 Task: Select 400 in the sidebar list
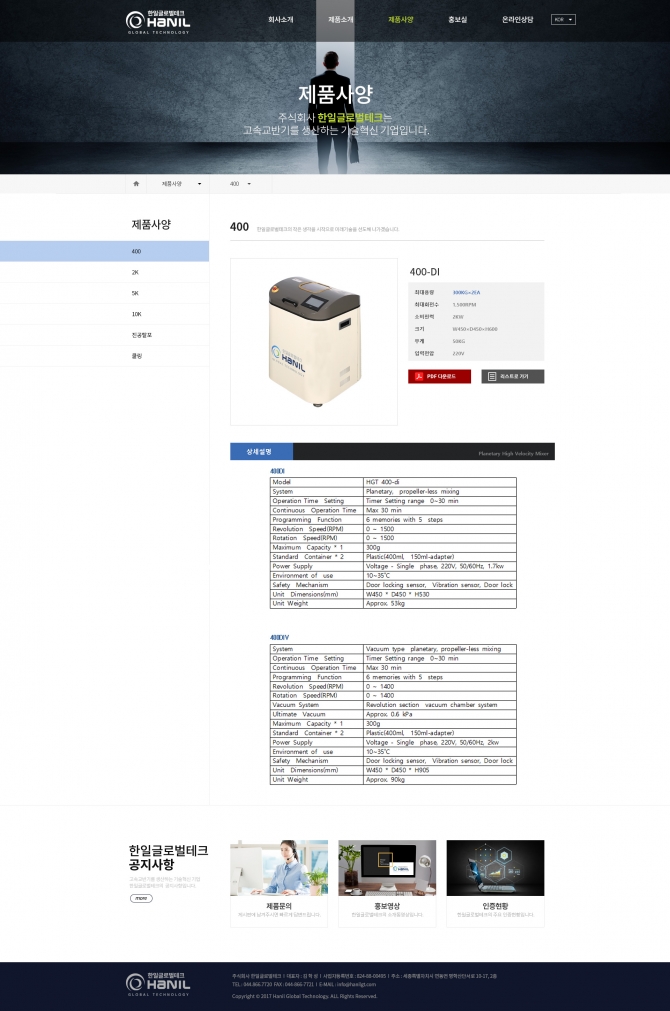point(104,251)
